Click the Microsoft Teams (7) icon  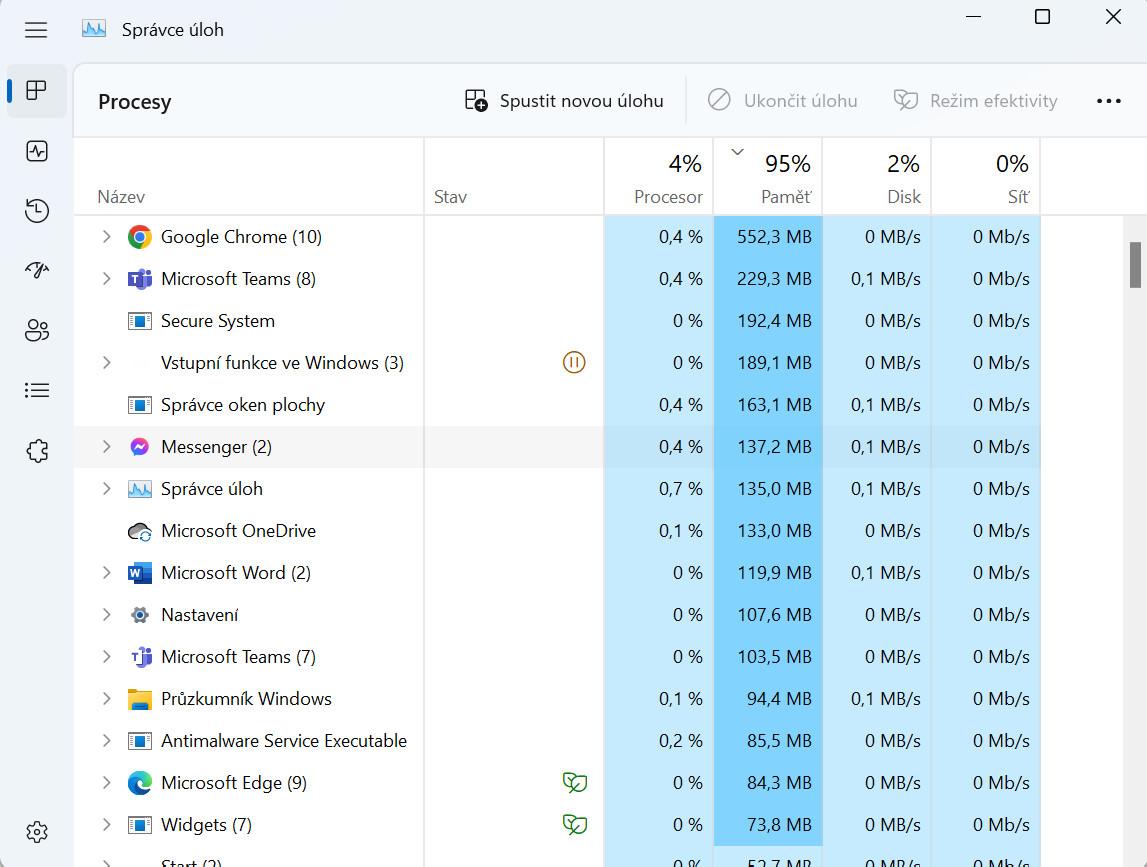(x=140, y=657)
